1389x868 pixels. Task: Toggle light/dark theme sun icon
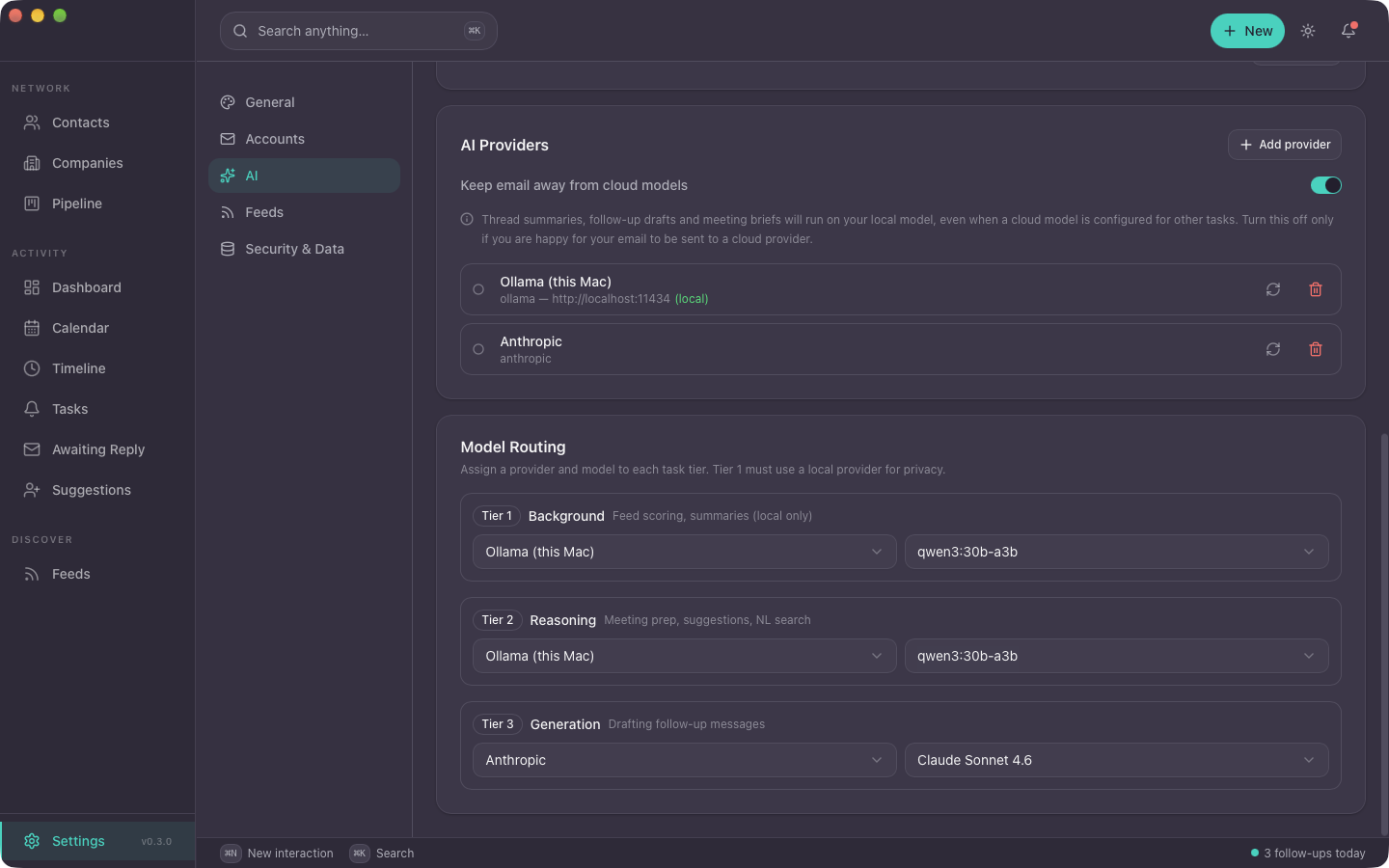tap(1308, 31)
